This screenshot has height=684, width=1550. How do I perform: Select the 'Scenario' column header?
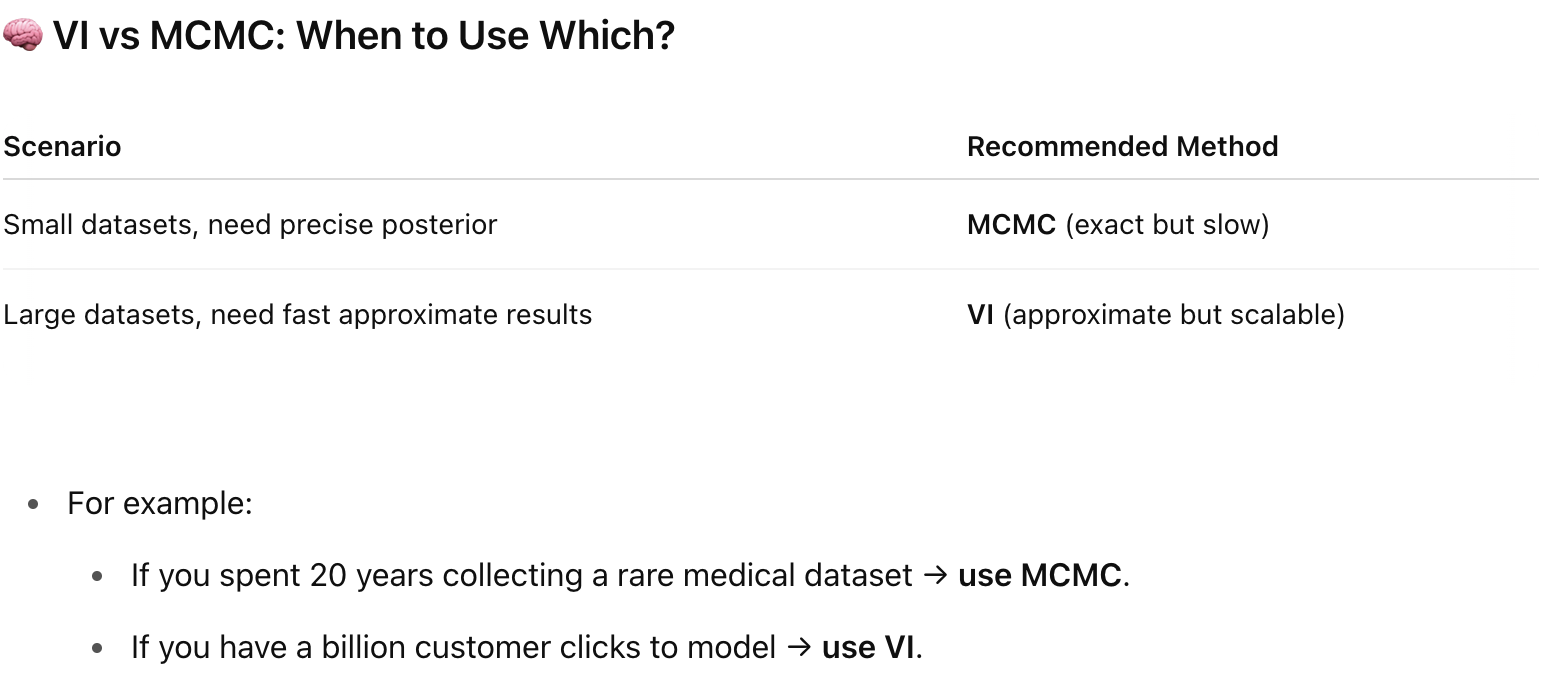click(62, 146)
